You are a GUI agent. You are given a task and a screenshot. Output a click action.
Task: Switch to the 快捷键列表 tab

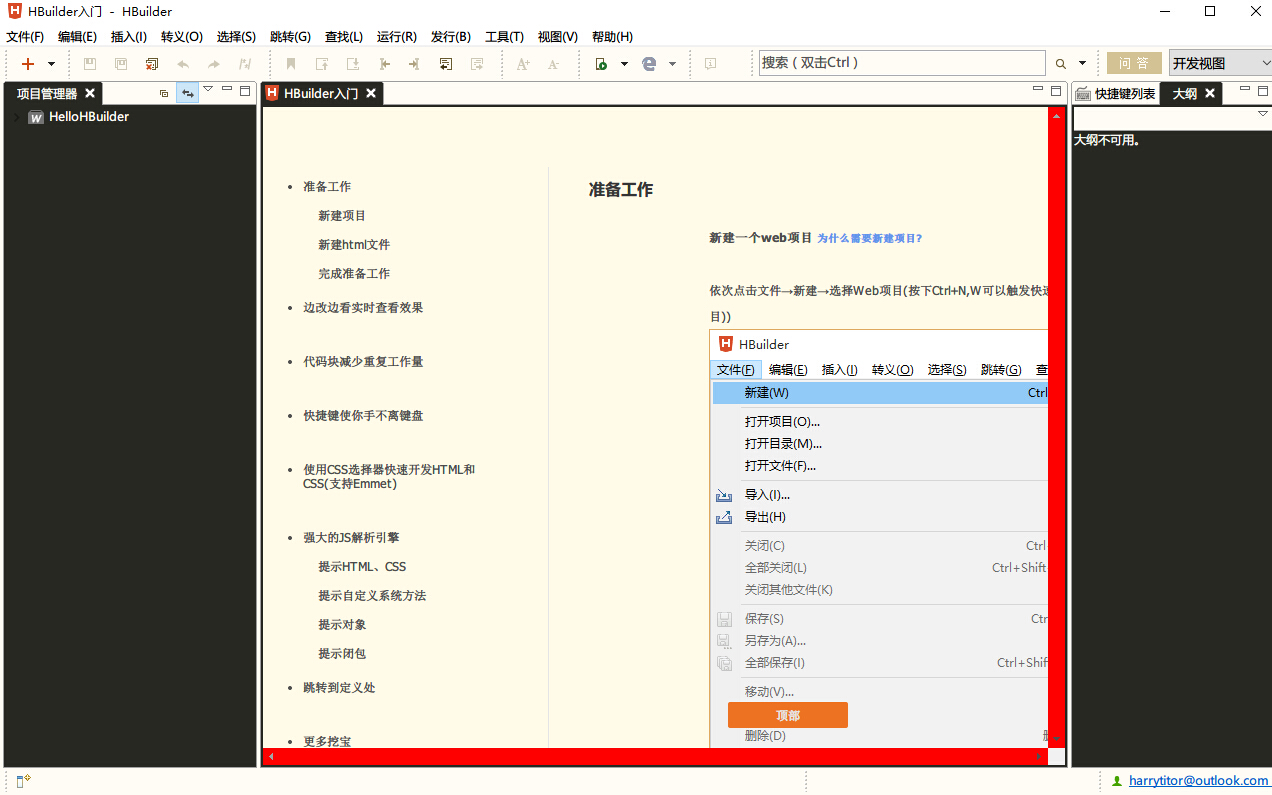(1115, 94)
